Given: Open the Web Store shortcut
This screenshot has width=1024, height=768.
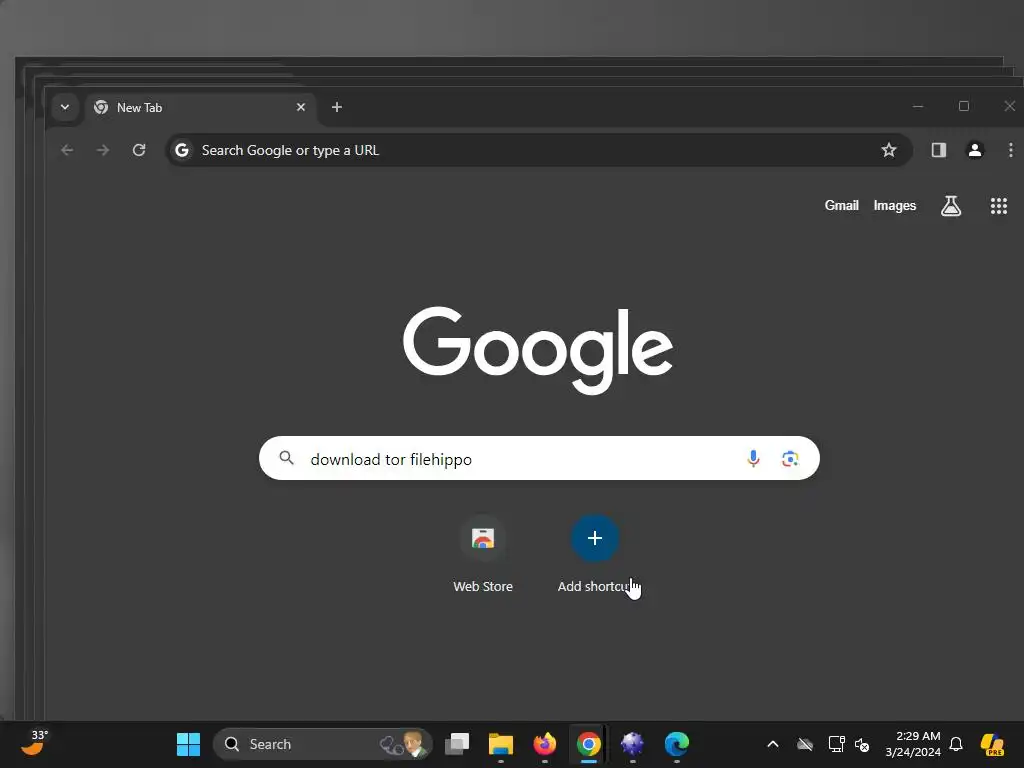Looking at the screenshot, I should (483, 555).
